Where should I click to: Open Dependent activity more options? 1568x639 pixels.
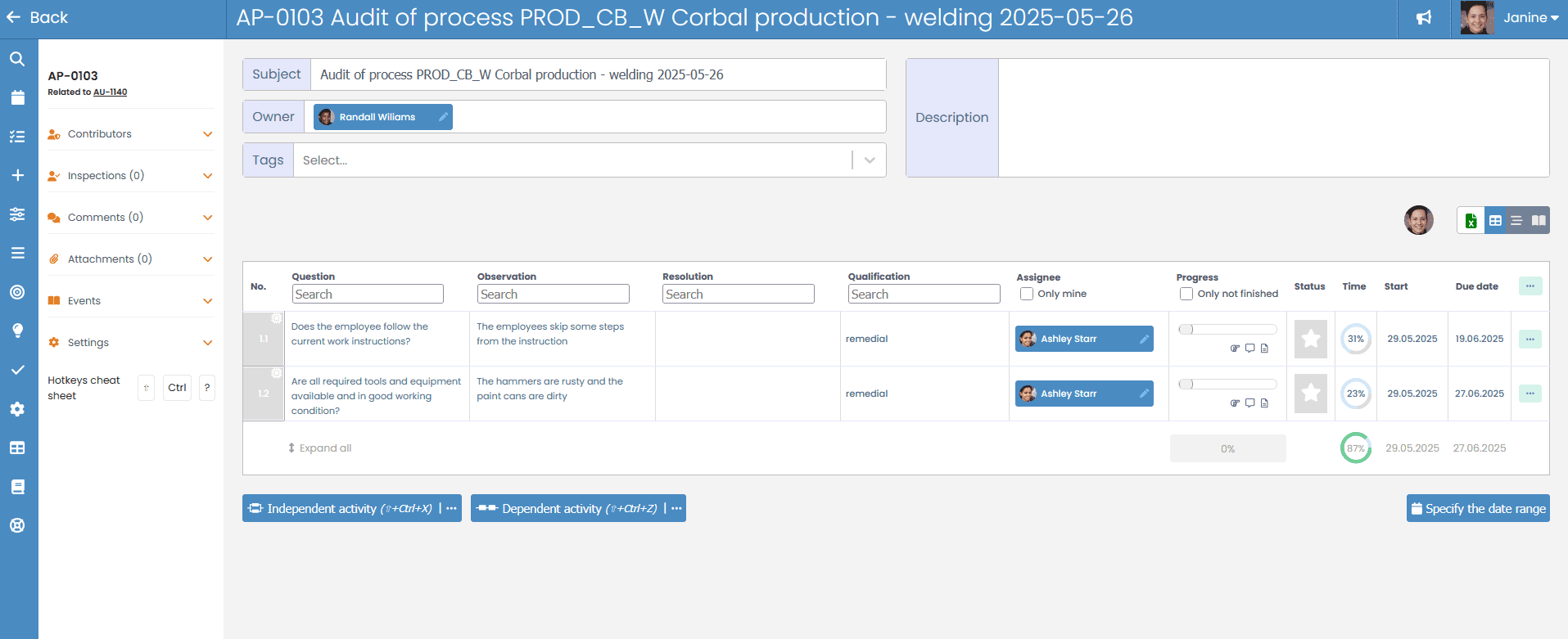click(x=676, y=508)
